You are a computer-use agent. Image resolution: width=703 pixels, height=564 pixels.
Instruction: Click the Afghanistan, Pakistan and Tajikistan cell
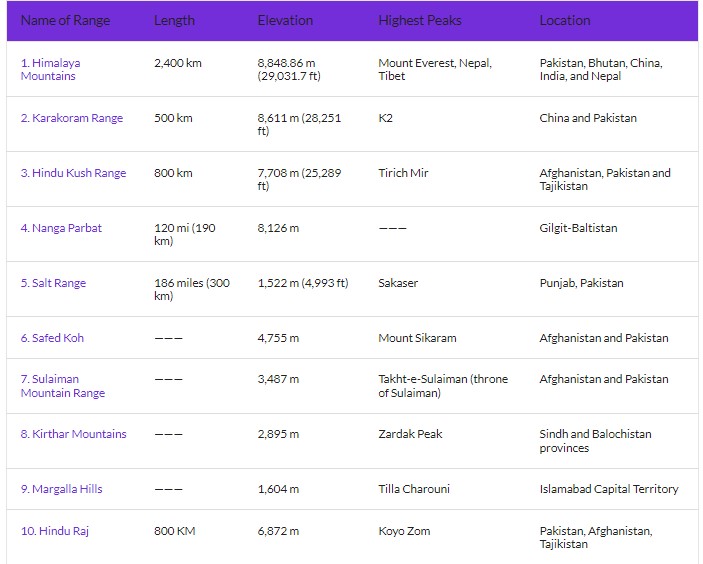[605, 179]
